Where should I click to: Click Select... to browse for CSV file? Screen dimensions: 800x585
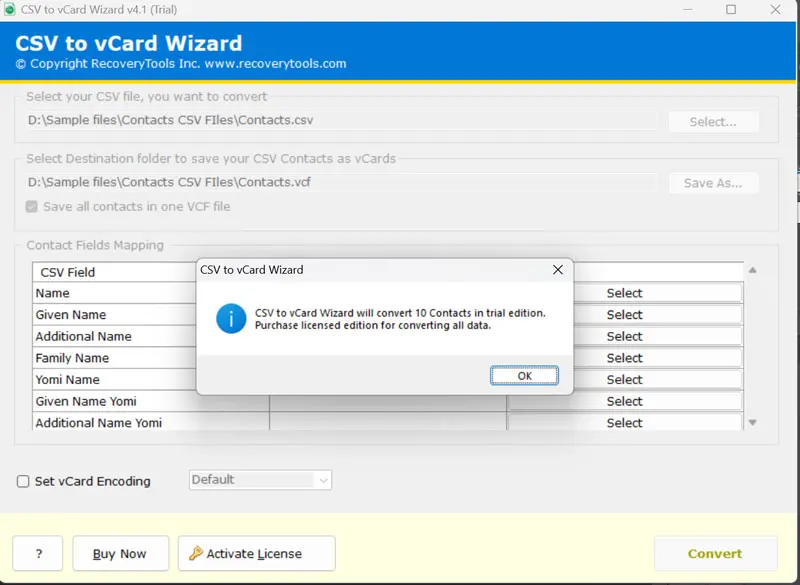[712, 121]
